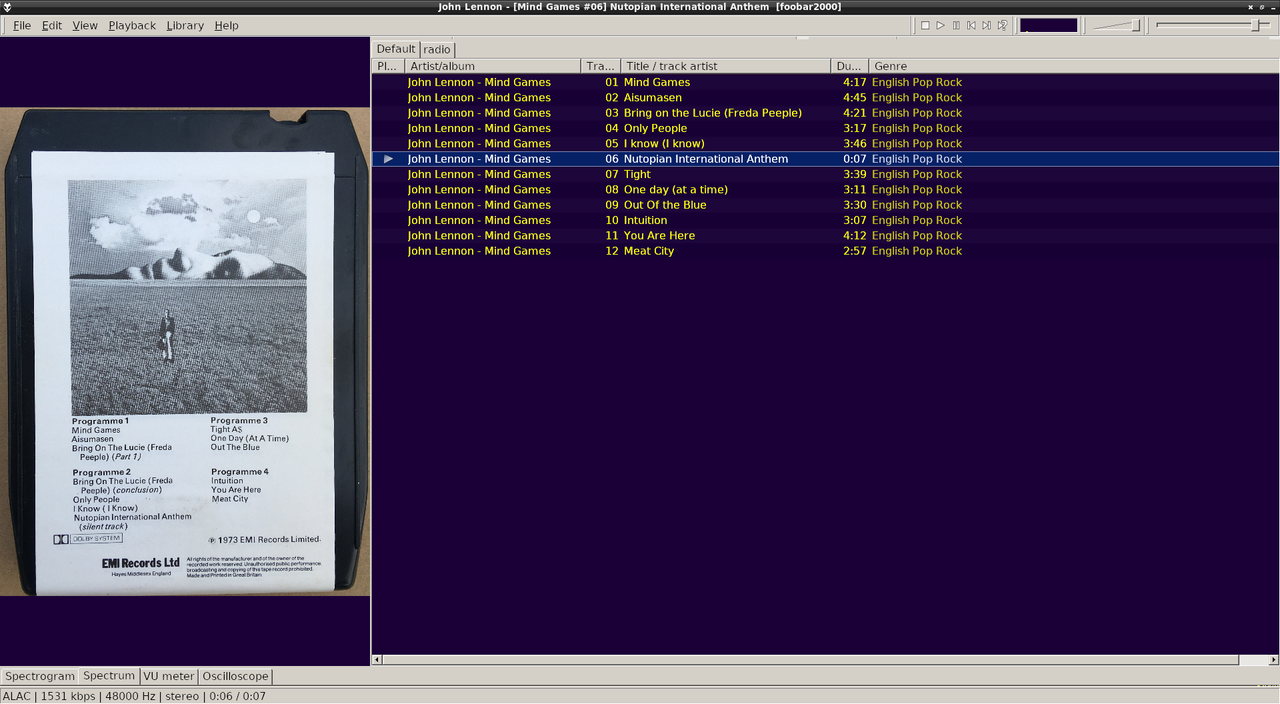Switch to the radio playlist tab
The height and width of the screenshot is (704, 1280).
pos(437,49)
